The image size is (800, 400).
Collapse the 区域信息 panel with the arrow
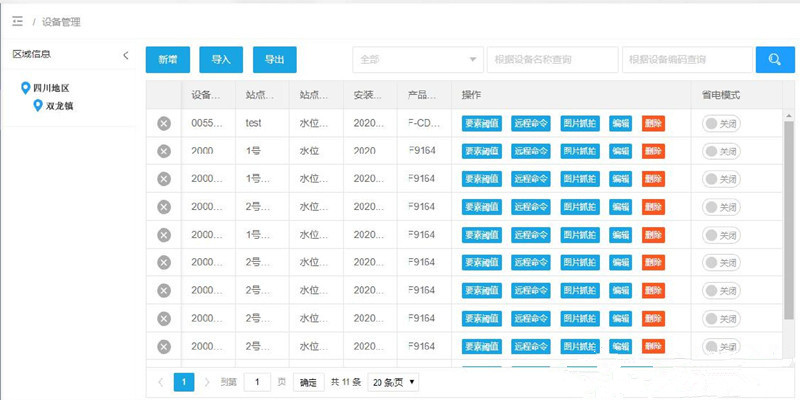tap(125, 55)
